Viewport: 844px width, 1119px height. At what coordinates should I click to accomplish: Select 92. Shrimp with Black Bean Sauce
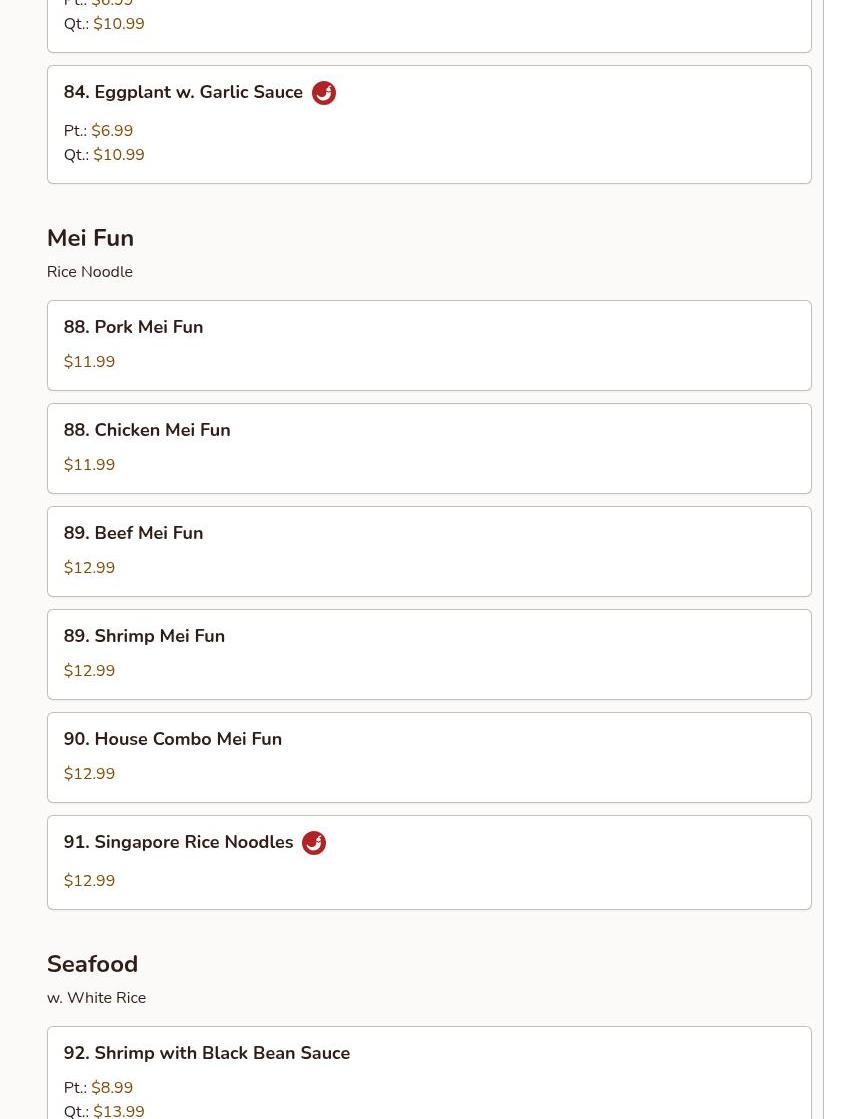[x=429, y=1073]
